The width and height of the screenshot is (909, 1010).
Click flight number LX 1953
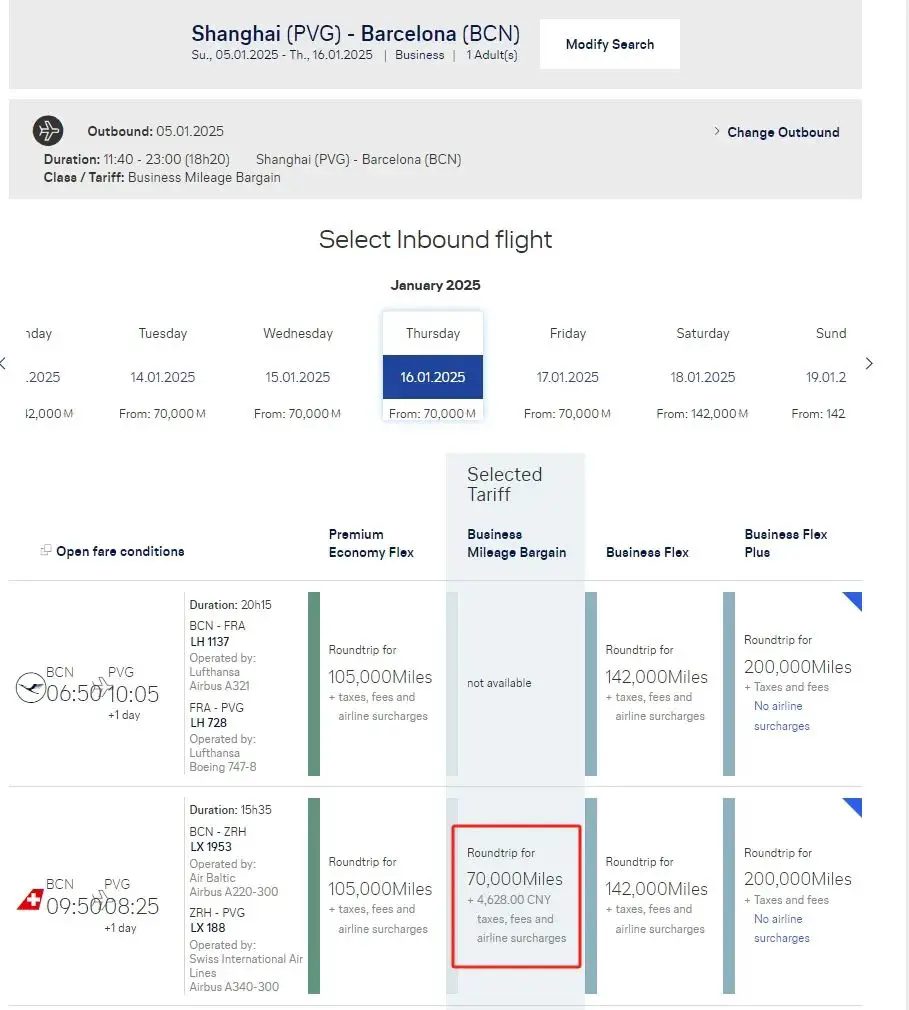point(210,846)
